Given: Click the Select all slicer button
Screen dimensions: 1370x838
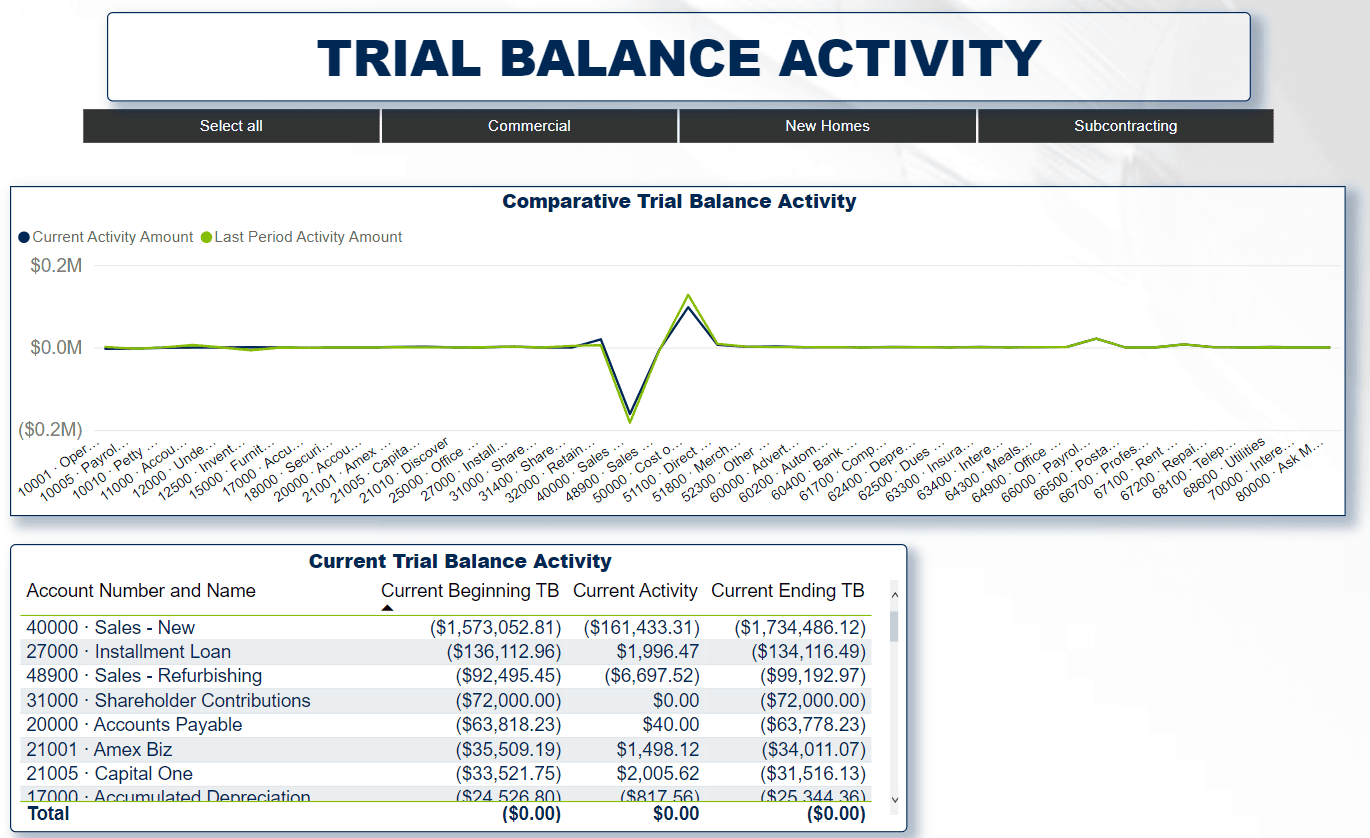Looking at the screenshot, I should 231,126.
